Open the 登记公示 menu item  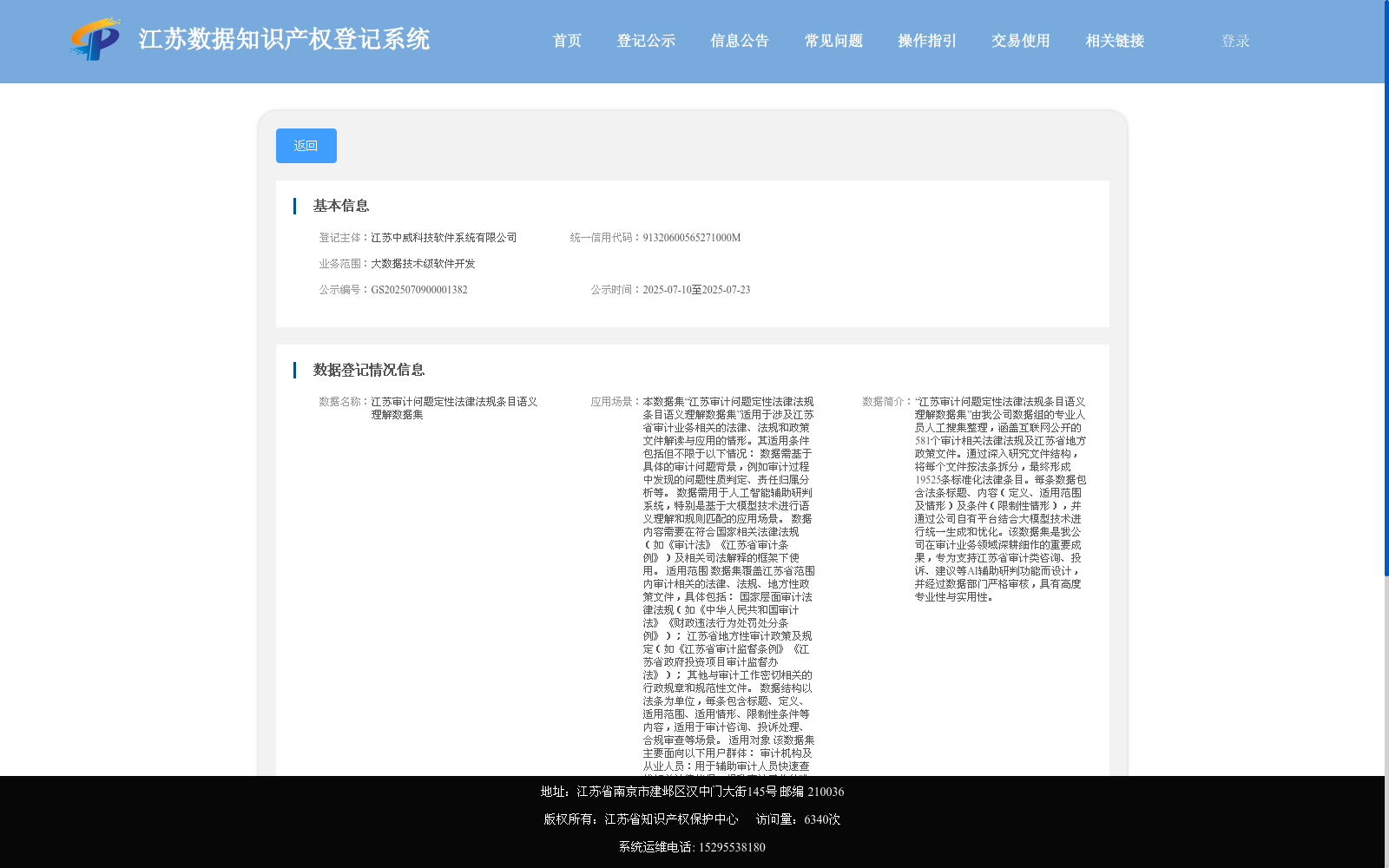click(646, 41)
